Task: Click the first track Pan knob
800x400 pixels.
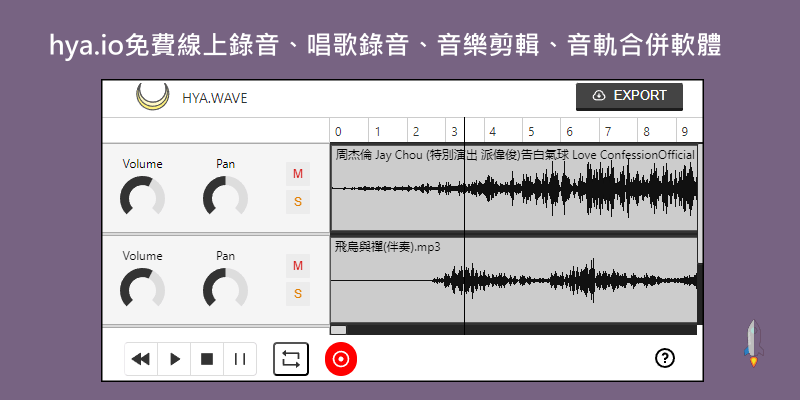Action: point(225,196)
